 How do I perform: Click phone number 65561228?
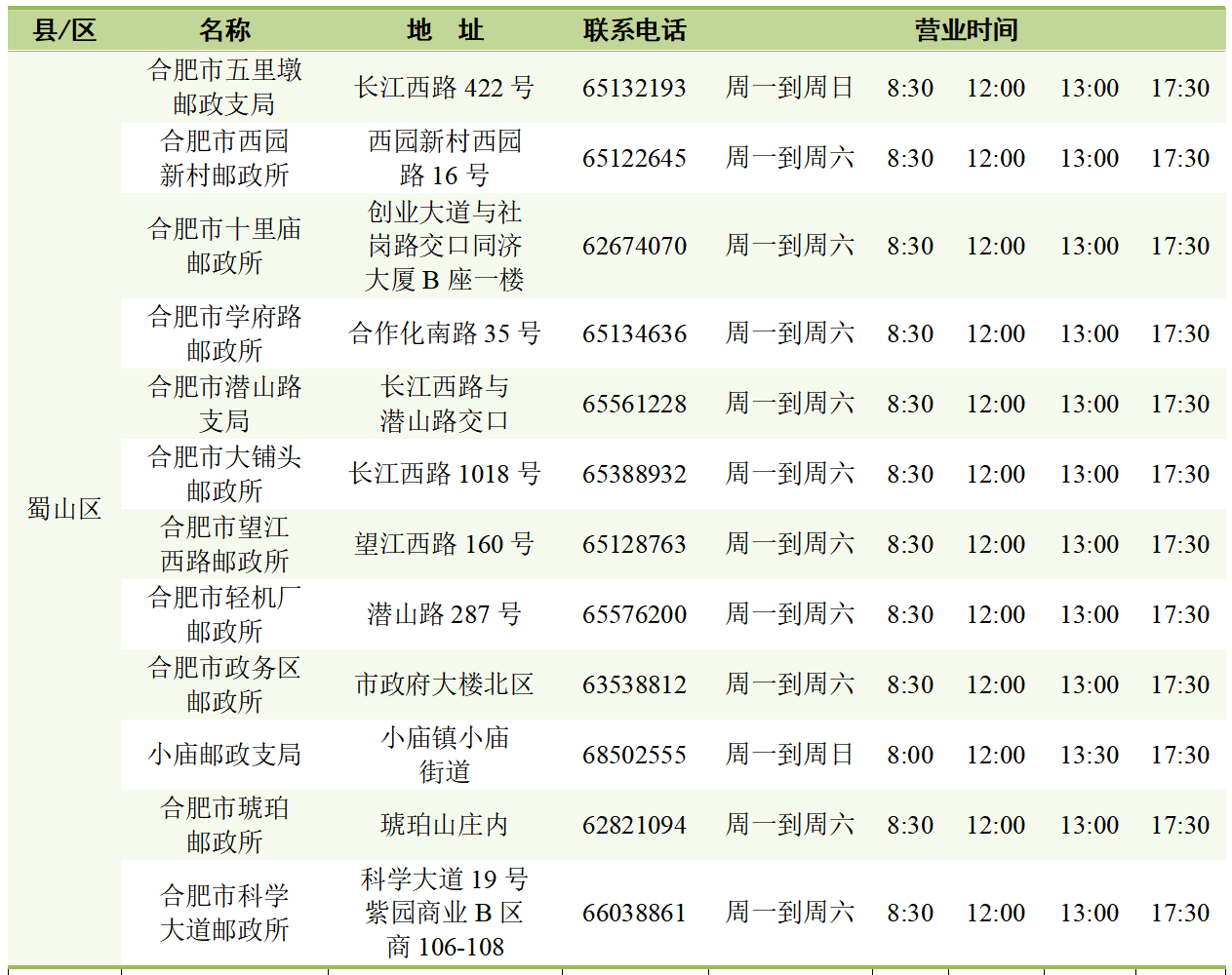pos(634,404)
